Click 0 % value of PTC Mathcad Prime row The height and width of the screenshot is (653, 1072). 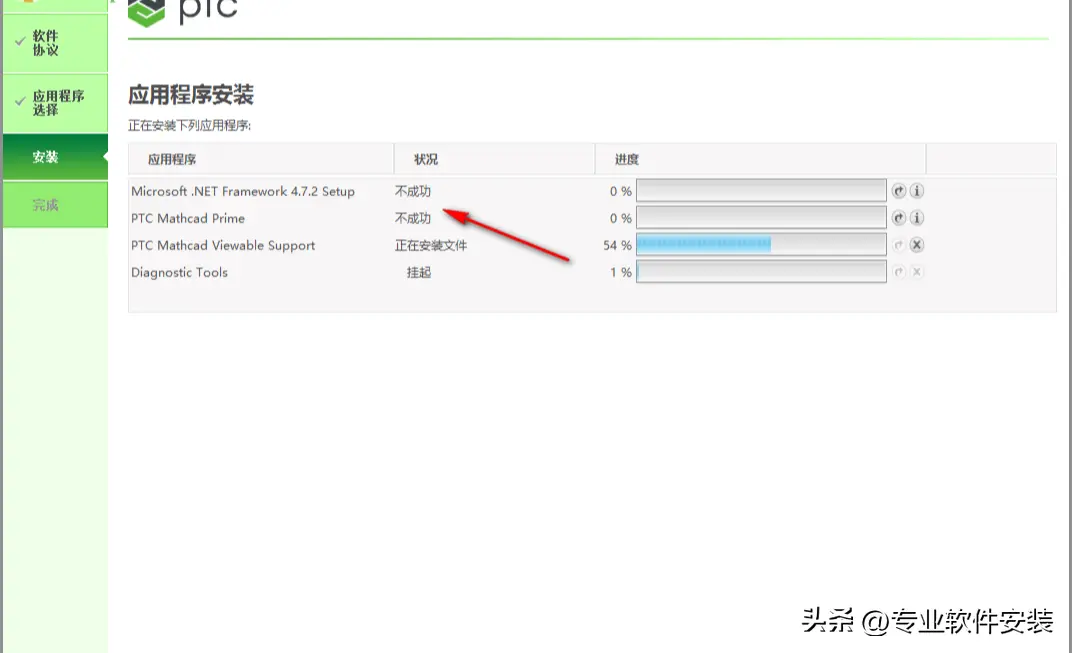[621, 218]
